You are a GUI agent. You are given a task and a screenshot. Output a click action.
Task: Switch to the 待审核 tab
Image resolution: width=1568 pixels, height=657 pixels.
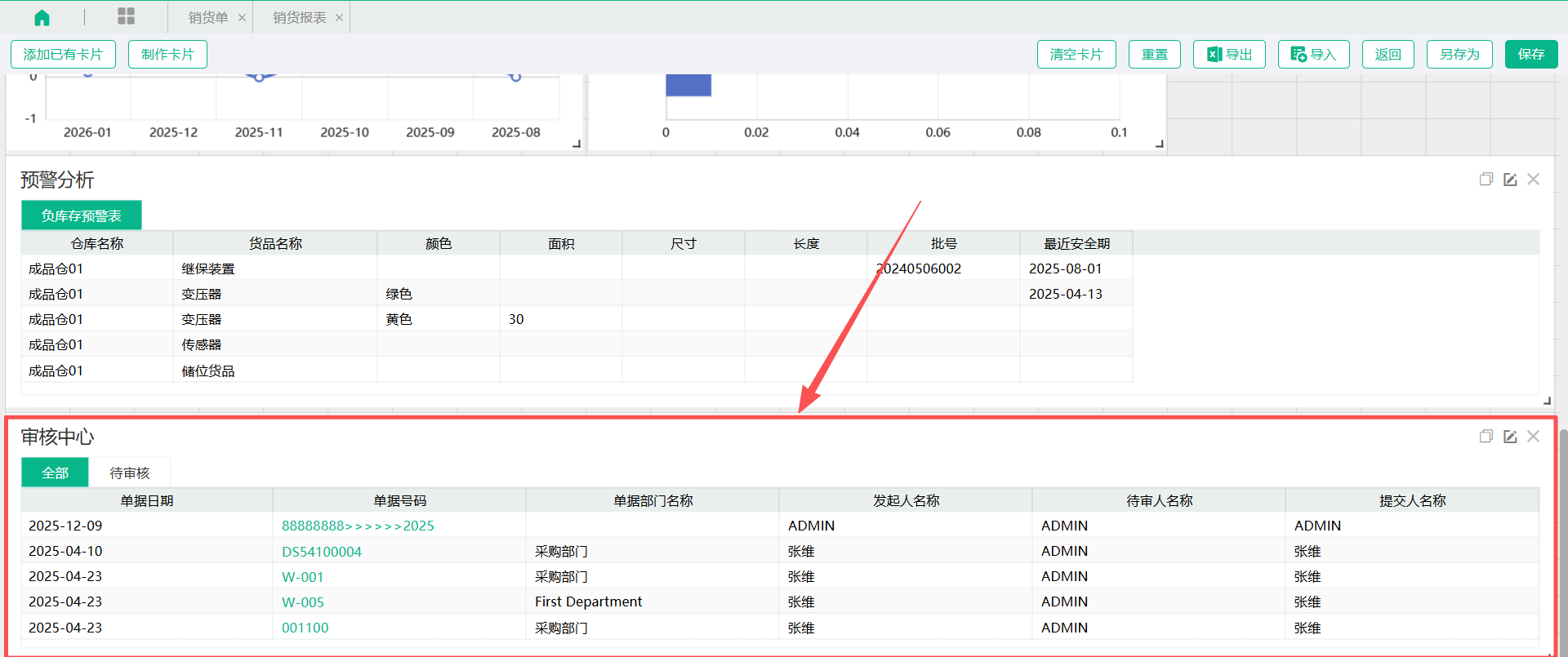click(130, 473)
